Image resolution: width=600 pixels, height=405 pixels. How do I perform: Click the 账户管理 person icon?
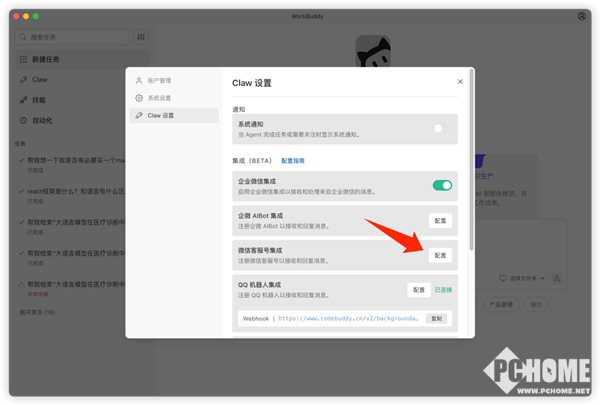click(139, 81)
